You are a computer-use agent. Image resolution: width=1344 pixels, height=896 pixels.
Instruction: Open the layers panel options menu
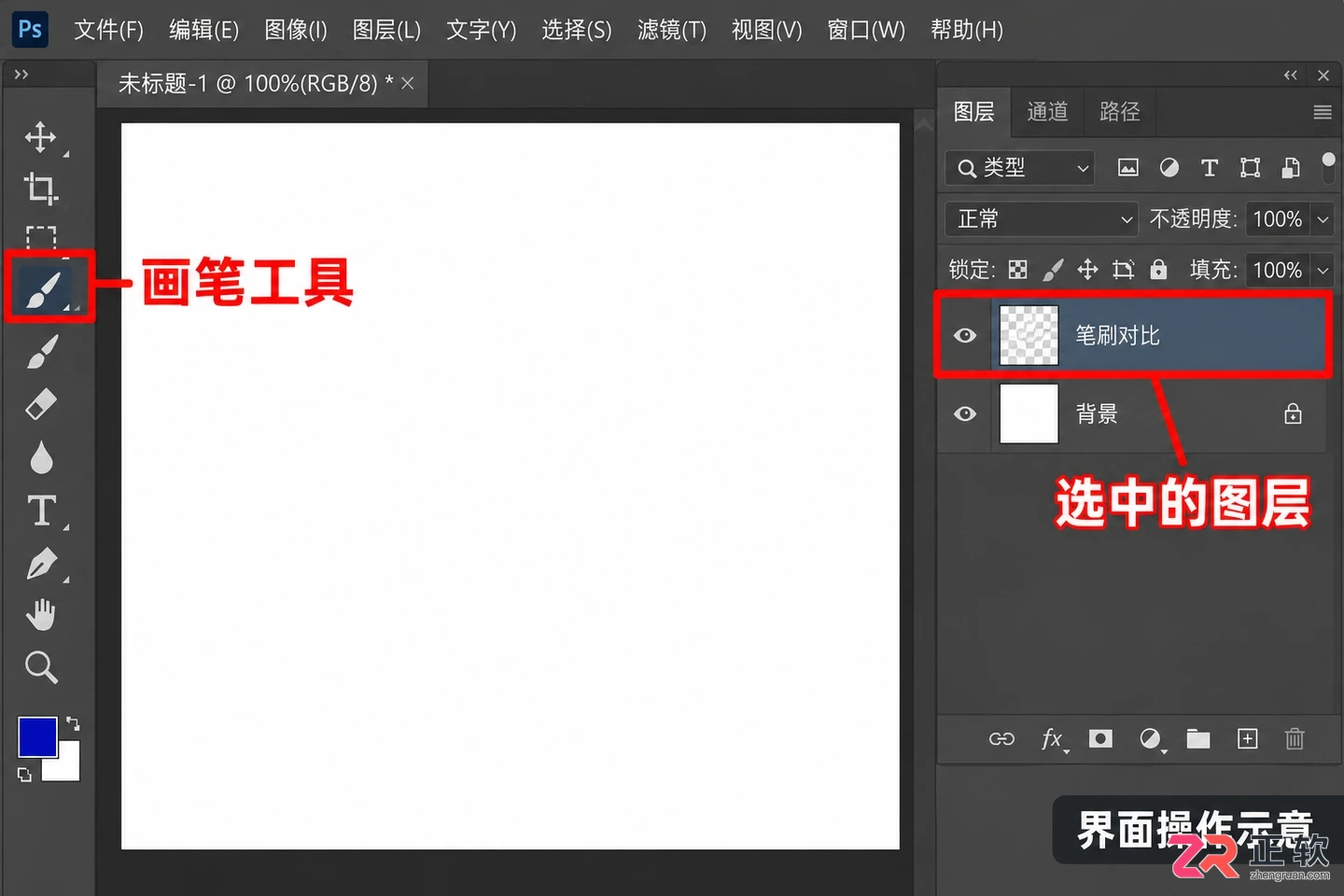click(x=1323, y=112)
